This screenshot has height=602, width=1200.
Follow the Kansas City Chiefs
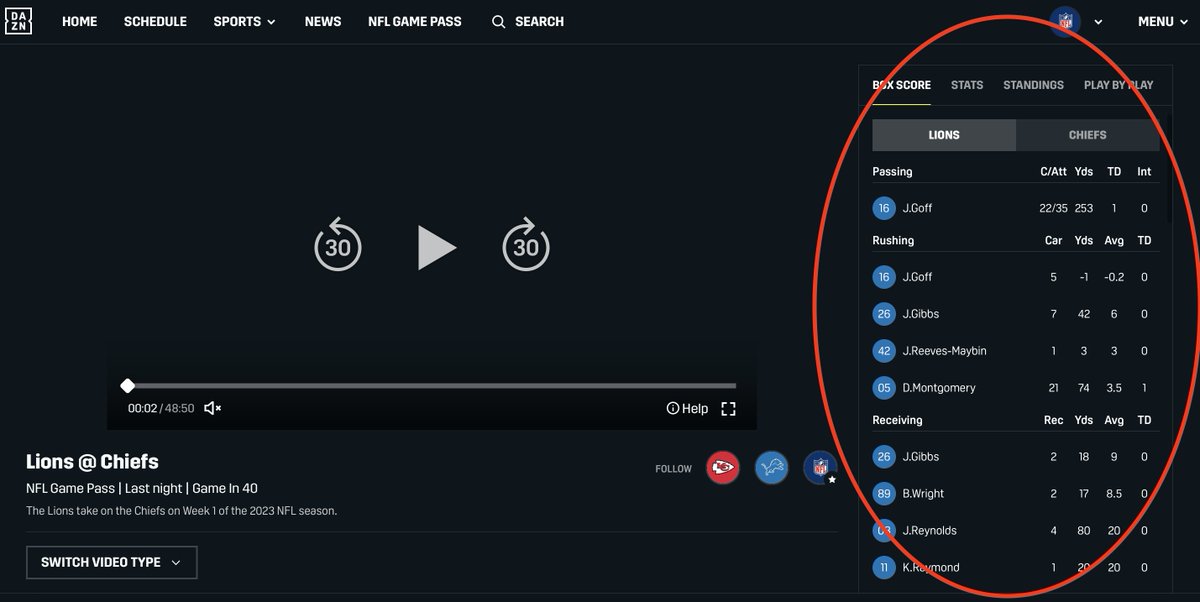coord(723,467)
